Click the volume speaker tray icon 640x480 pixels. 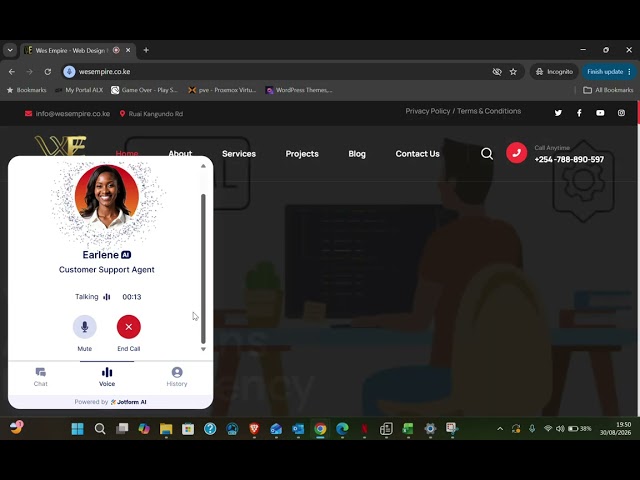click(x=560, y=429)
